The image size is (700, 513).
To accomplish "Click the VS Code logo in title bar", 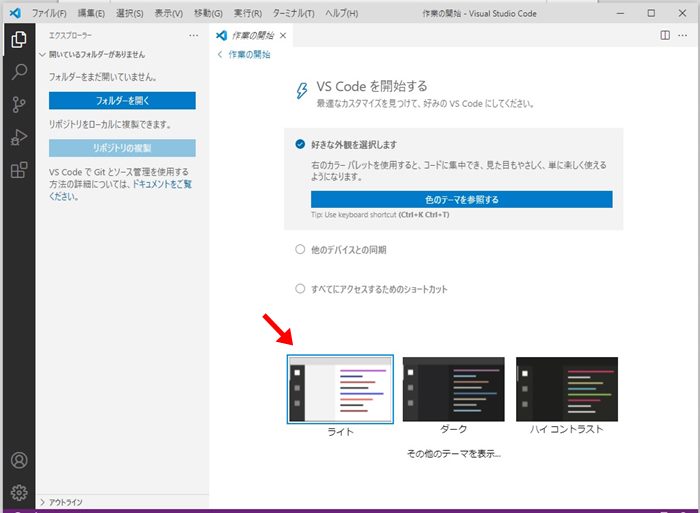I will 15,13.
